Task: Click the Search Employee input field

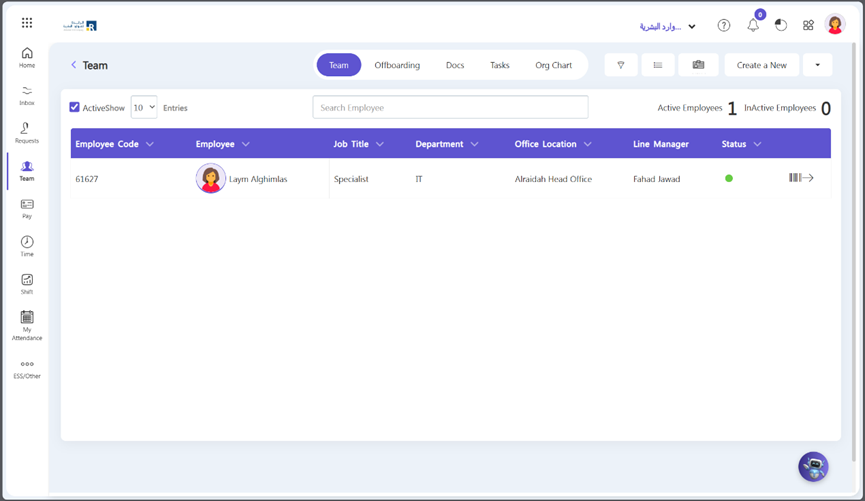Action: (x=450, y=107)
